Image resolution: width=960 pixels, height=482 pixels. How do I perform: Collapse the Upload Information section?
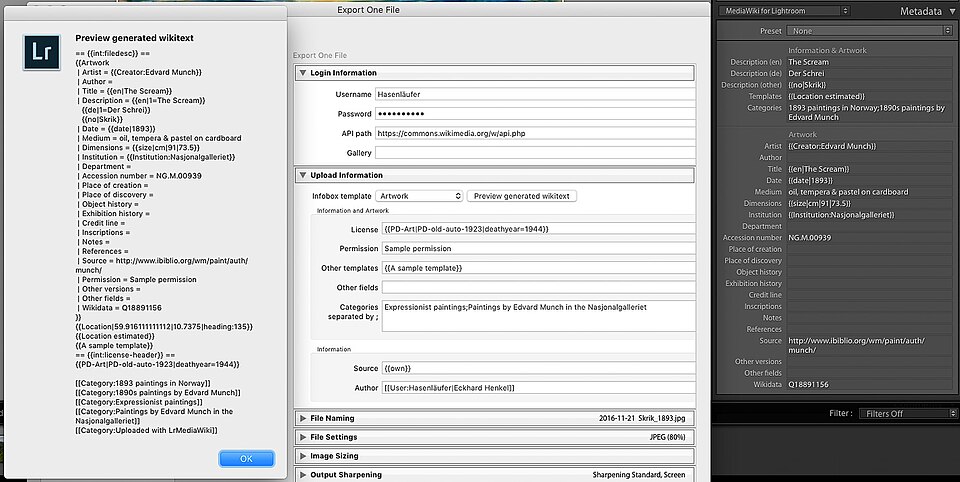302,175
